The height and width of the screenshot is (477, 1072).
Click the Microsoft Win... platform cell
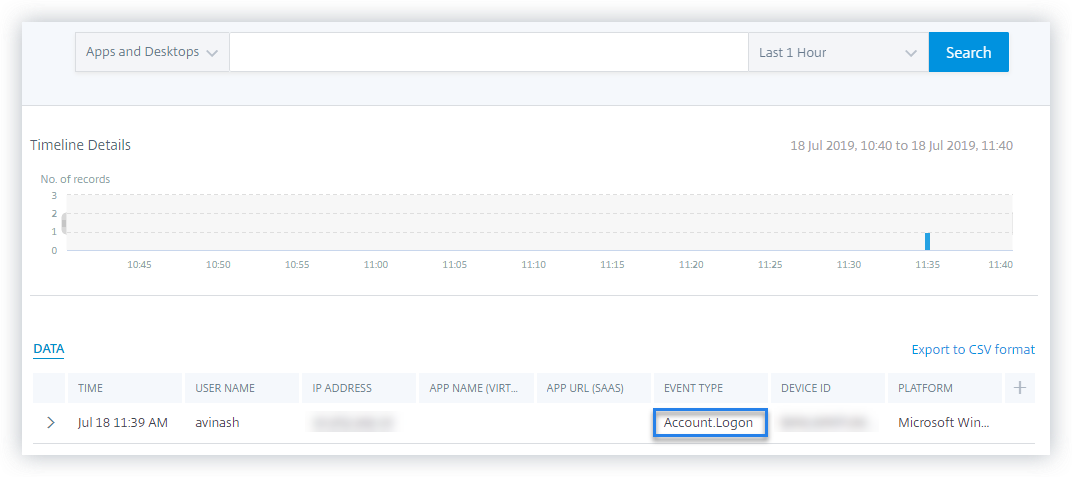[943, 423]
